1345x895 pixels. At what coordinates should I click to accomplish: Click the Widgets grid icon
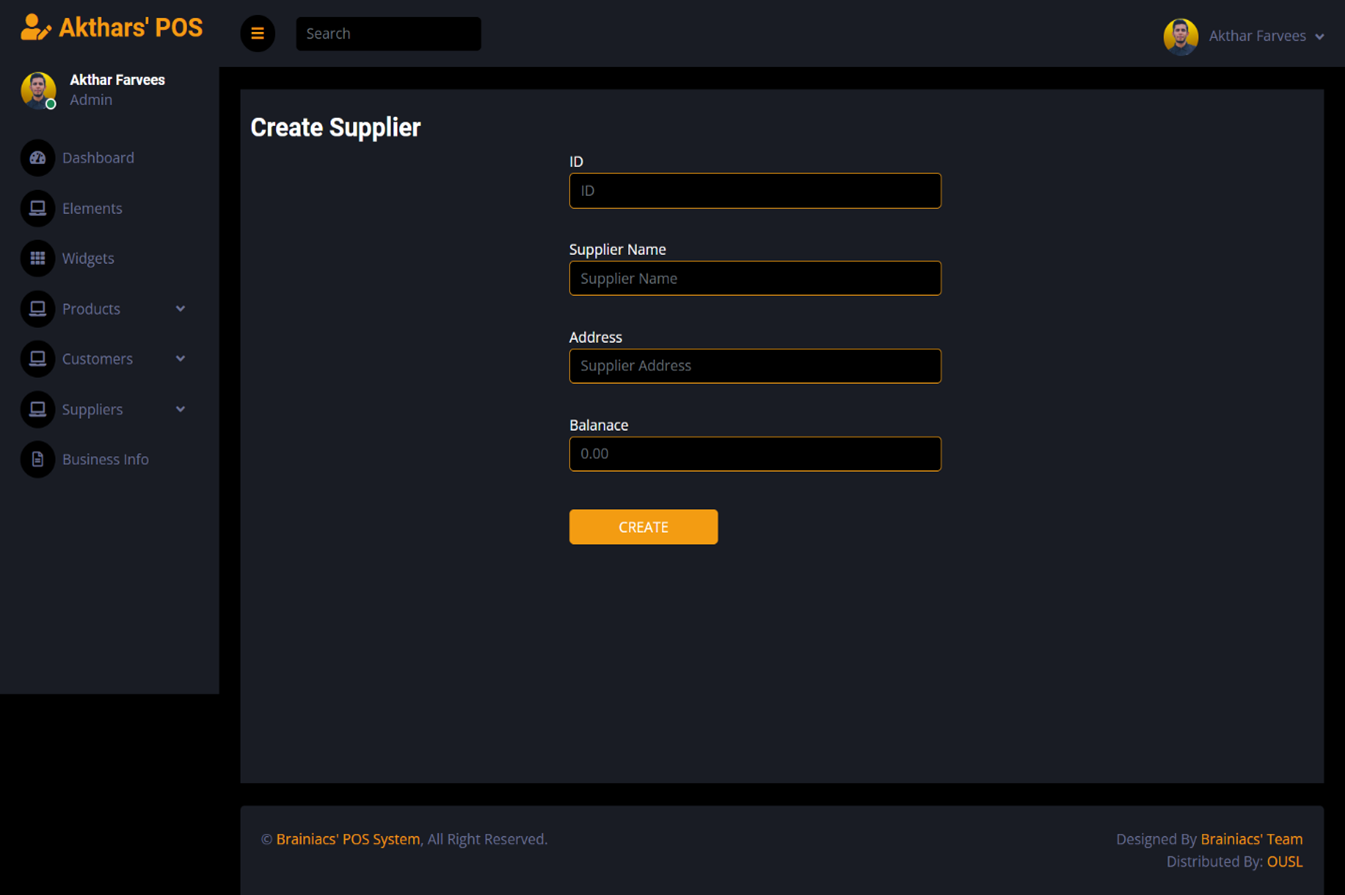click(38, 258)
